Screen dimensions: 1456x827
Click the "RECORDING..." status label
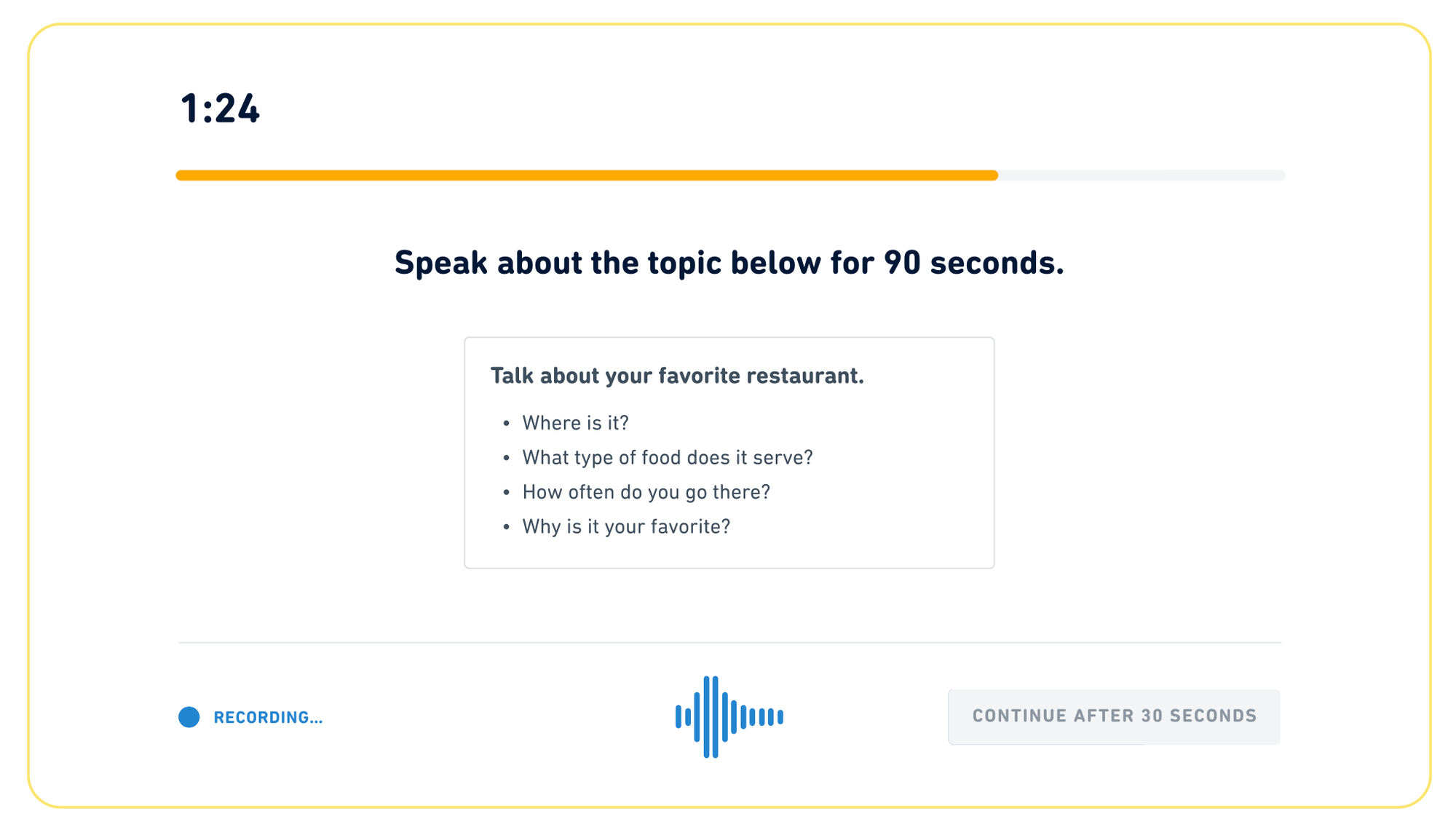click(x=268, y=718)
